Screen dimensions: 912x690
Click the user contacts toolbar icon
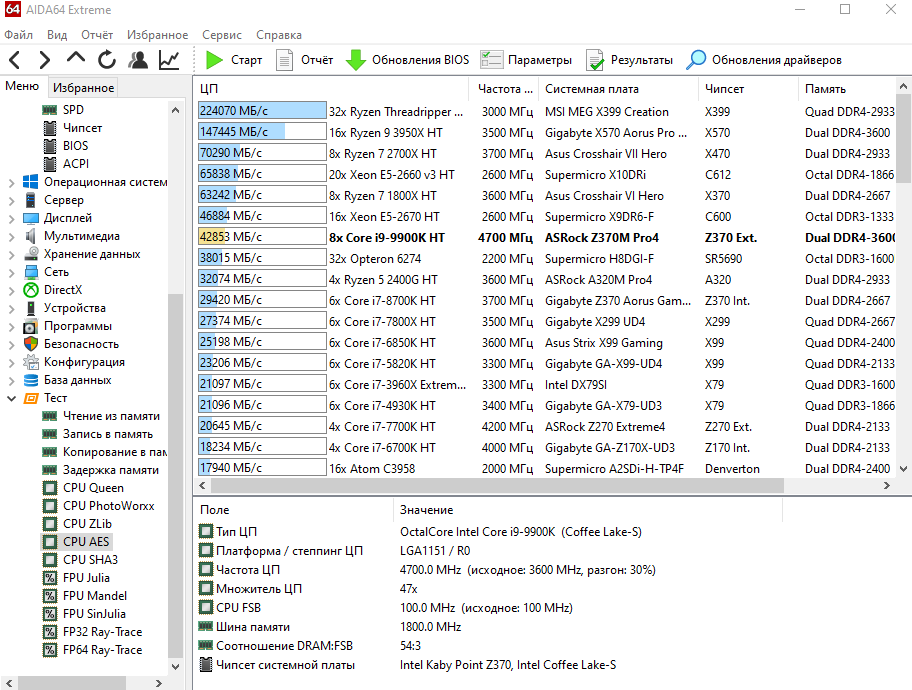[x=139, y=60]
